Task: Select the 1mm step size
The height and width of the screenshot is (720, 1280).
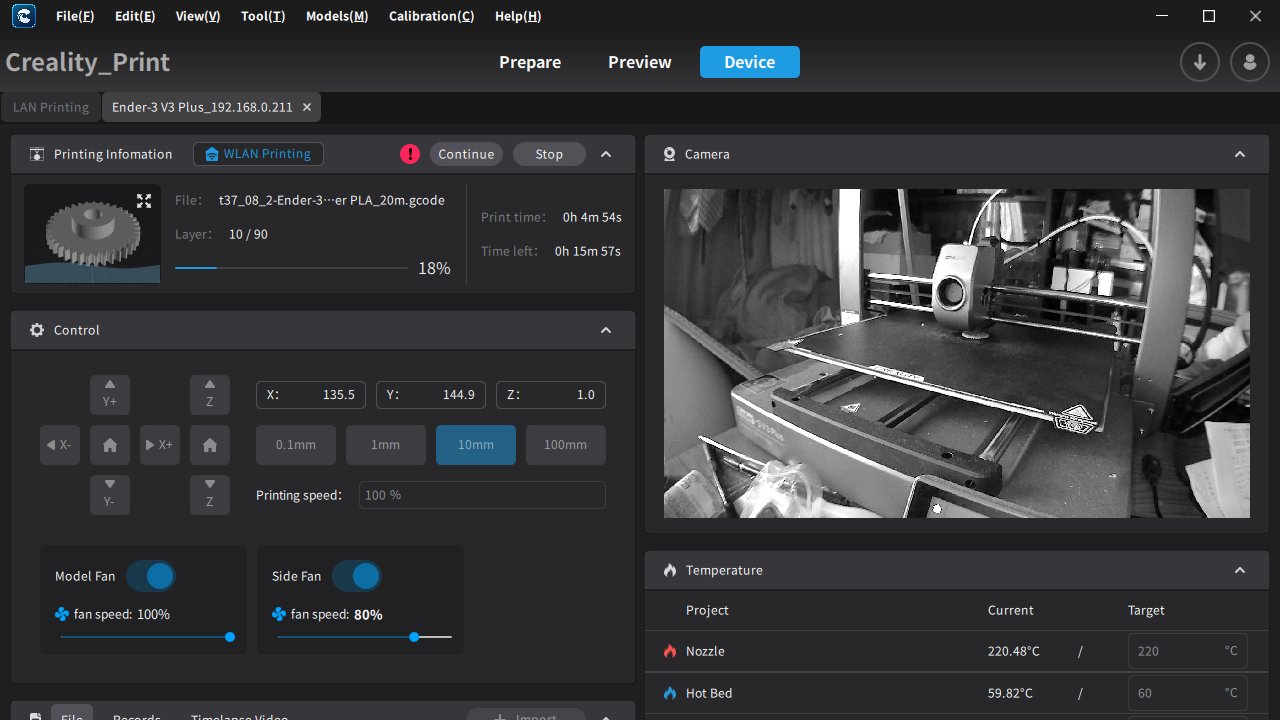Action: 385,445
